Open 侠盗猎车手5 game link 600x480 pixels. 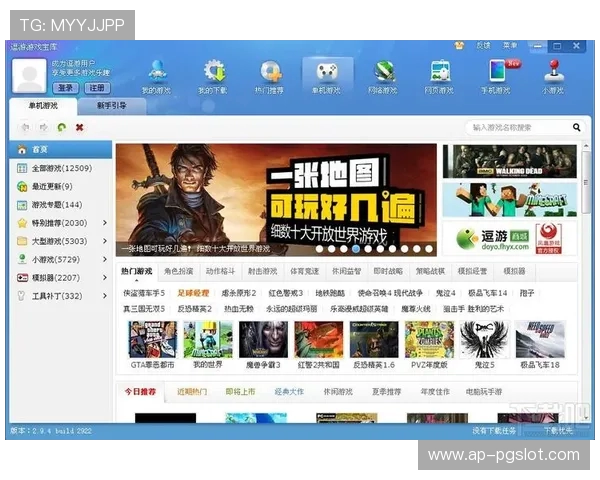[144, 293]
